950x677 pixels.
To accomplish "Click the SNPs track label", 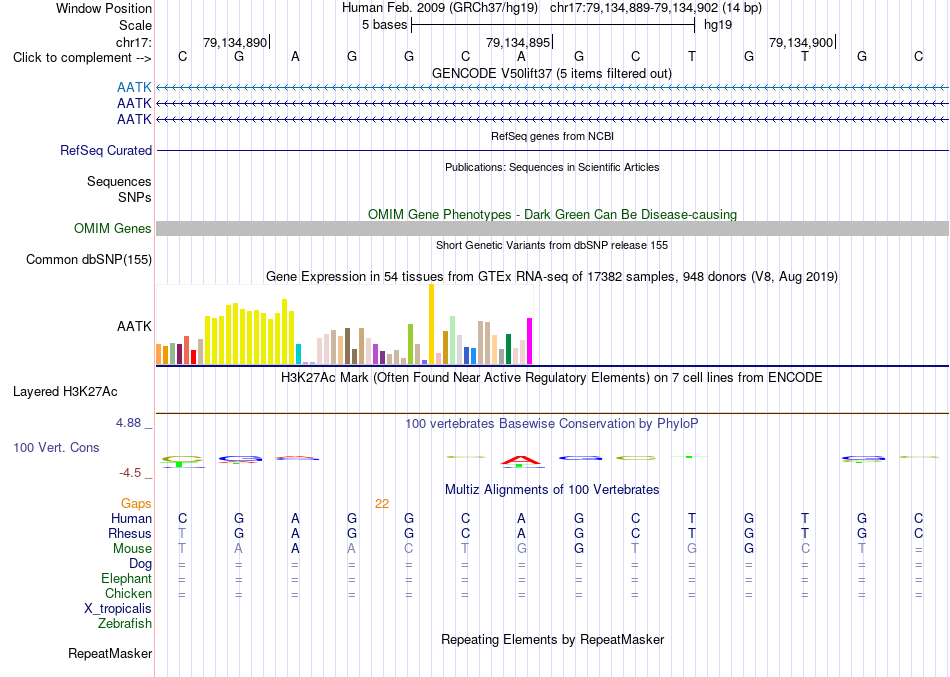I will tap(135, 197).
